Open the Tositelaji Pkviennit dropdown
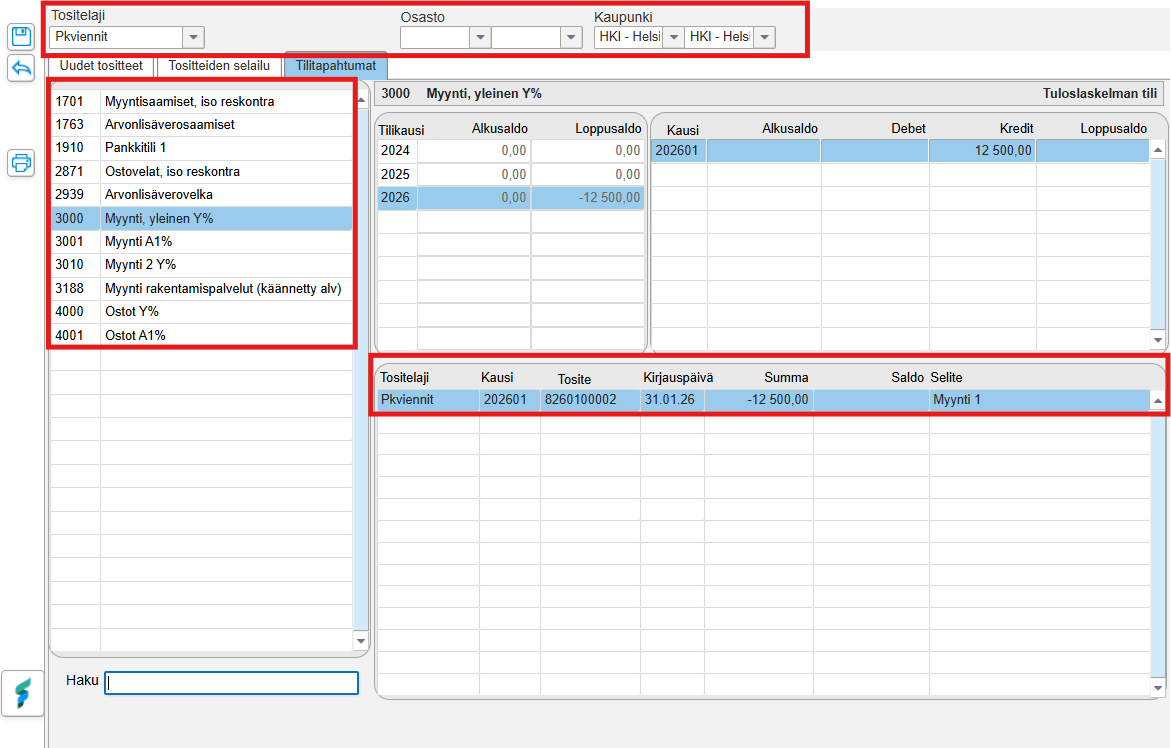The width and height of the screenshot is (1171, 748). [193, 37]
